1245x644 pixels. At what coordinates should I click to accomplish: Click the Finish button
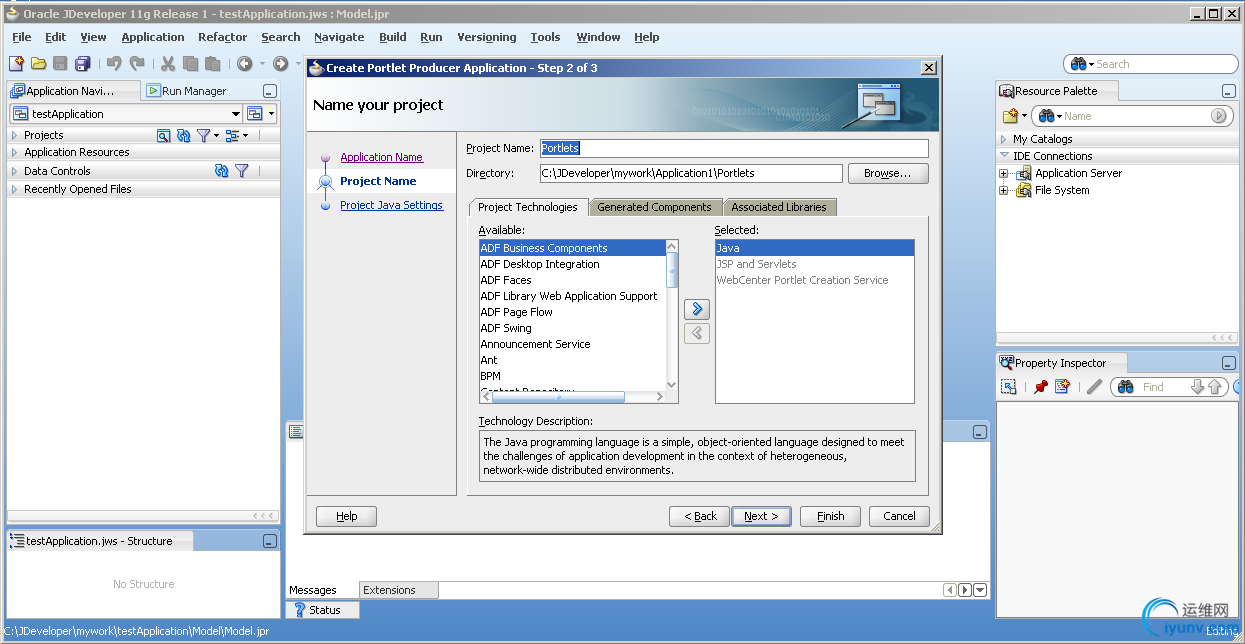click(830, 516)
